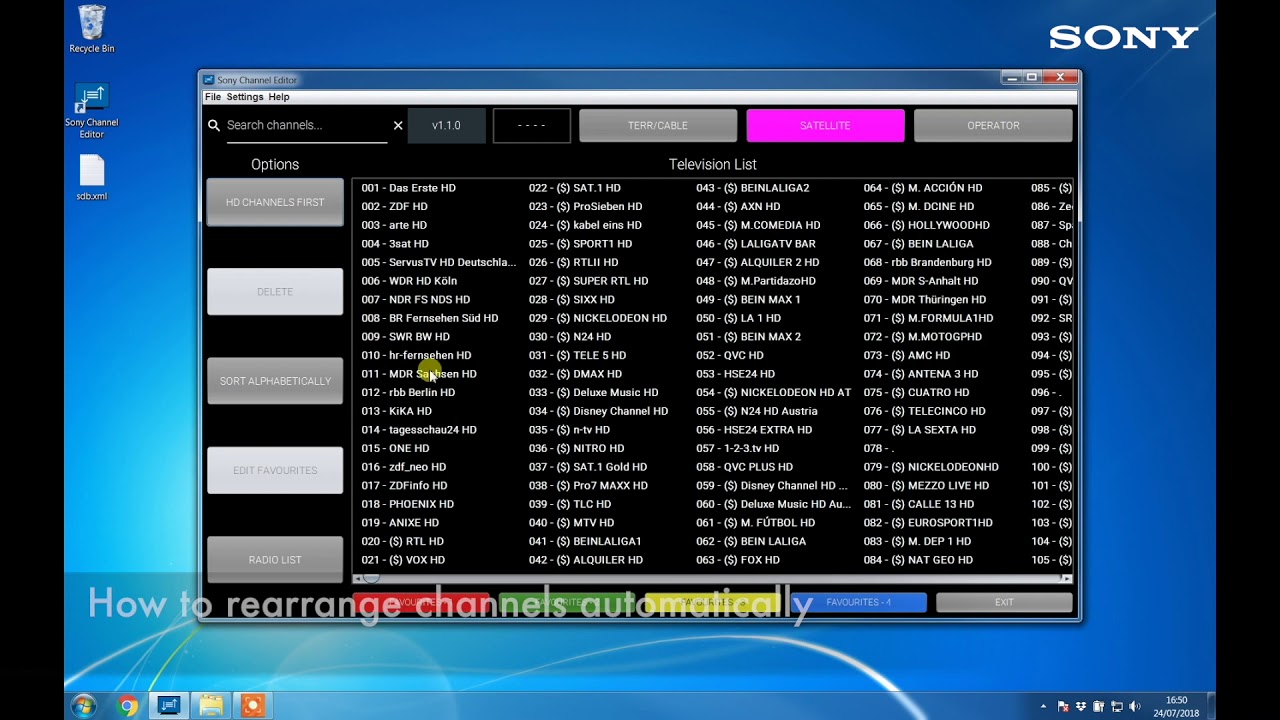Click the volume icon in system tray
This screenshot has width=1280, height=720.
[1135, 707]
